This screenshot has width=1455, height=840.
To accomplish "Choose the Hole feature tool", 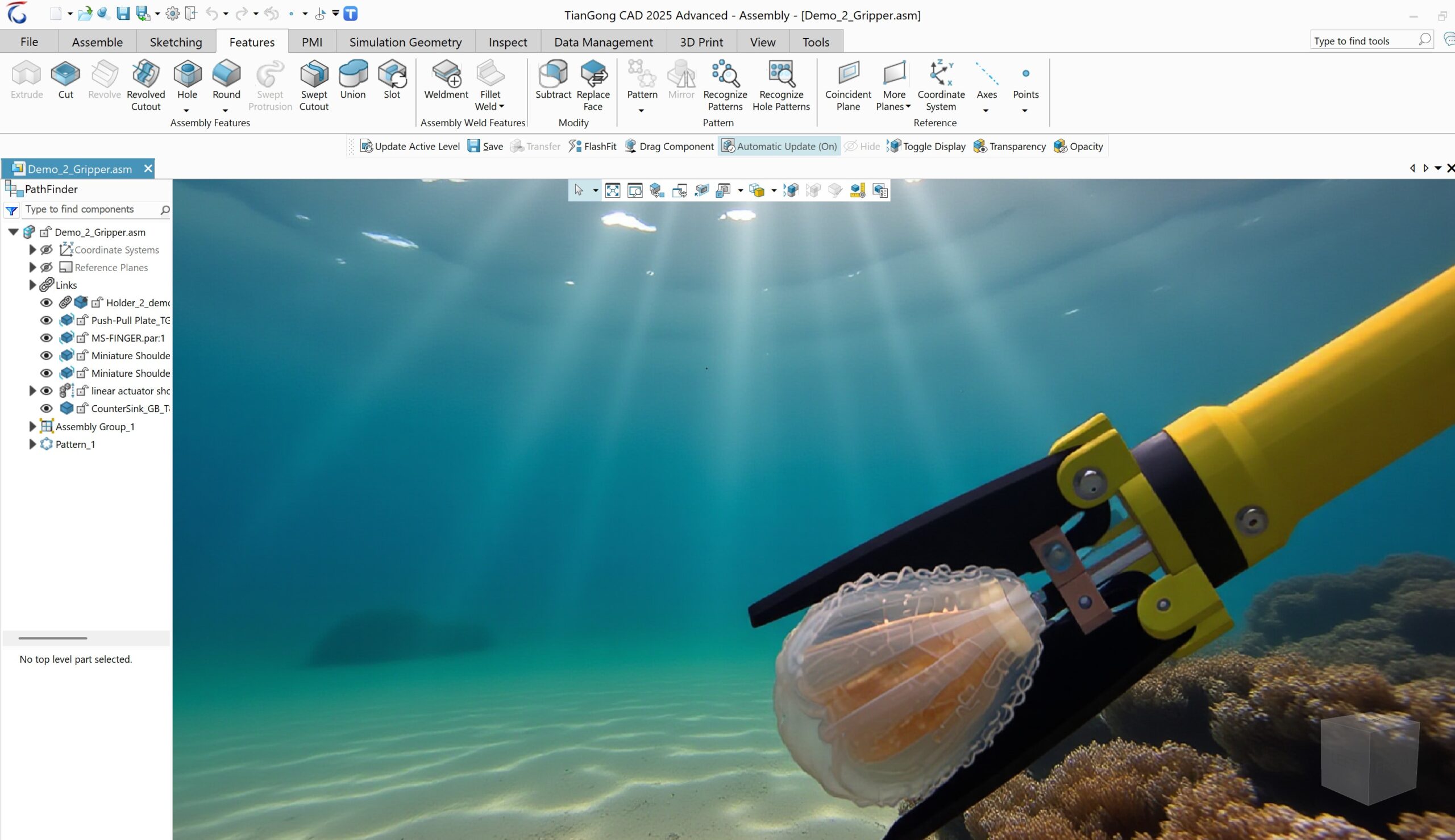I will 187,80.
